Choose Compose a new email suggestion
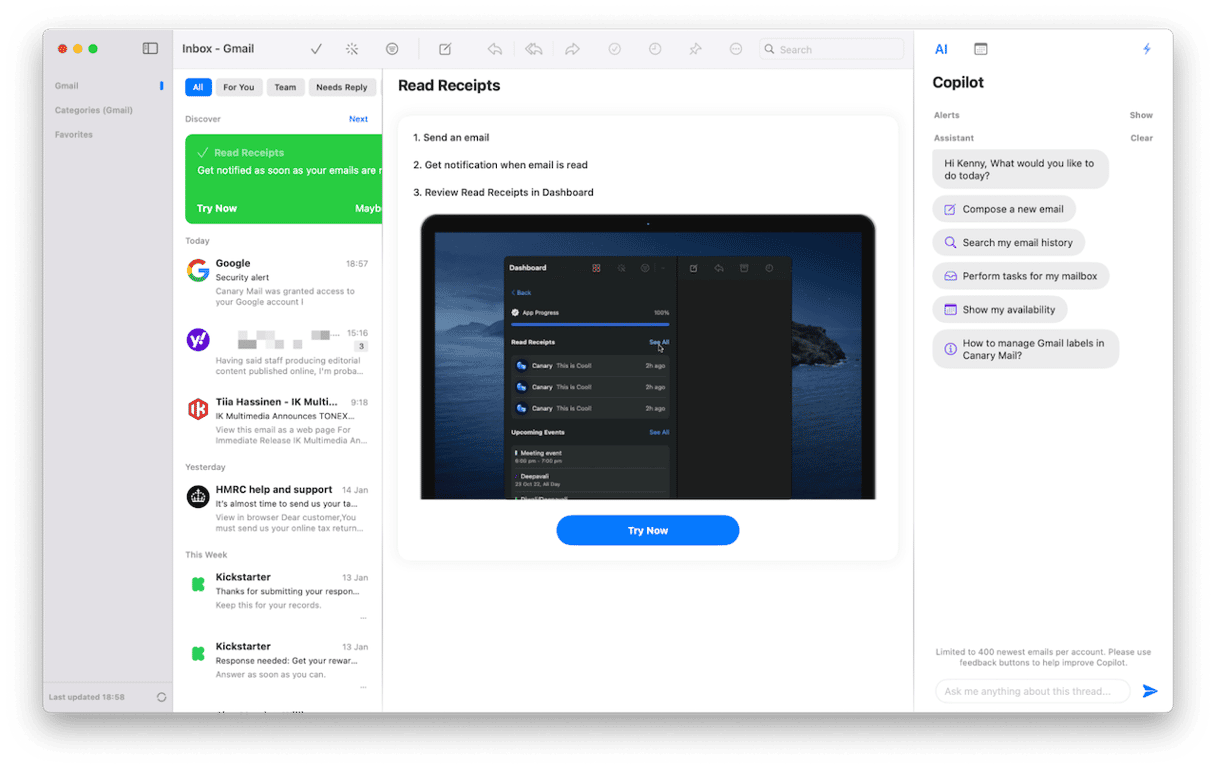 [1004, 209]
